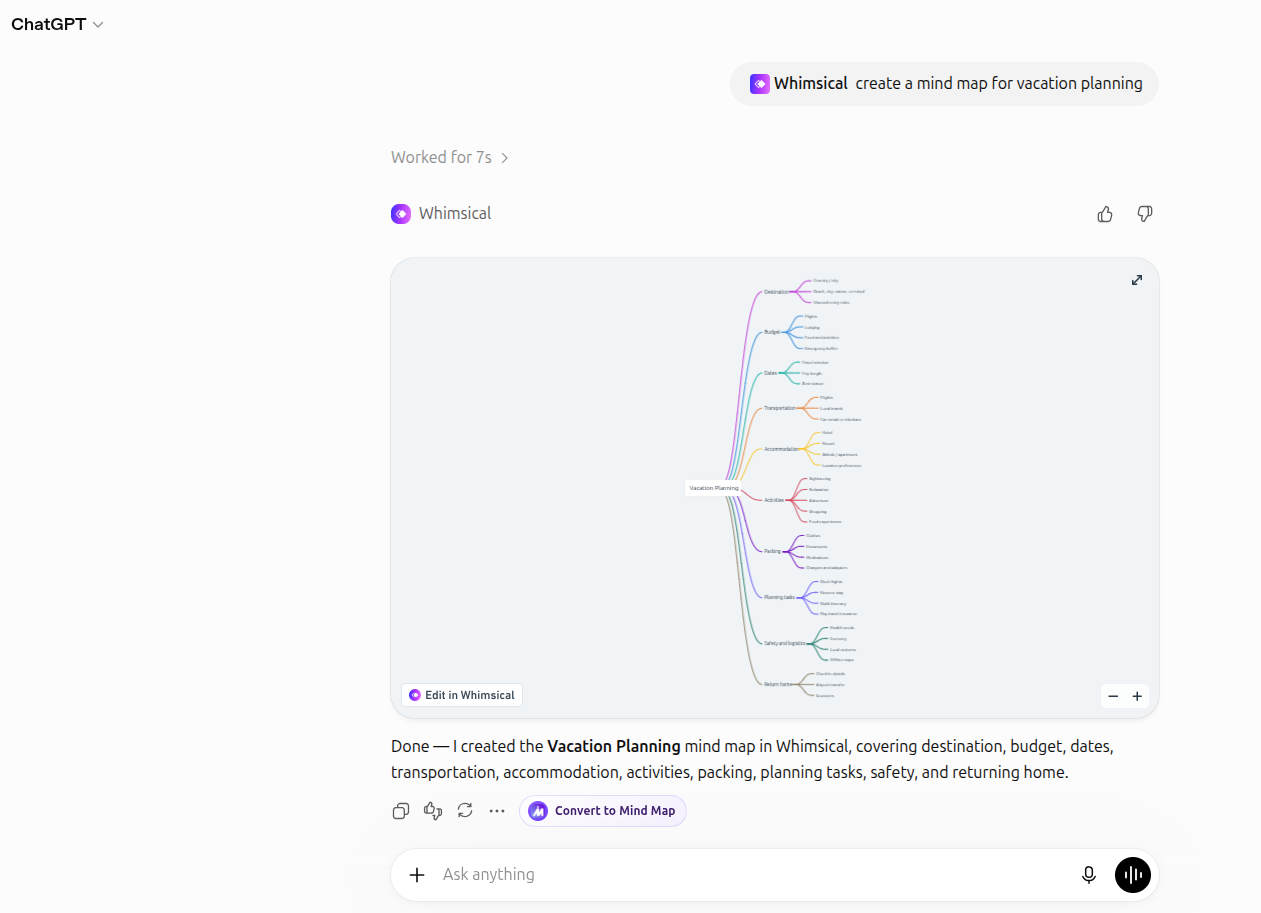Select the Accommodation branch node

tap(782, 449)
